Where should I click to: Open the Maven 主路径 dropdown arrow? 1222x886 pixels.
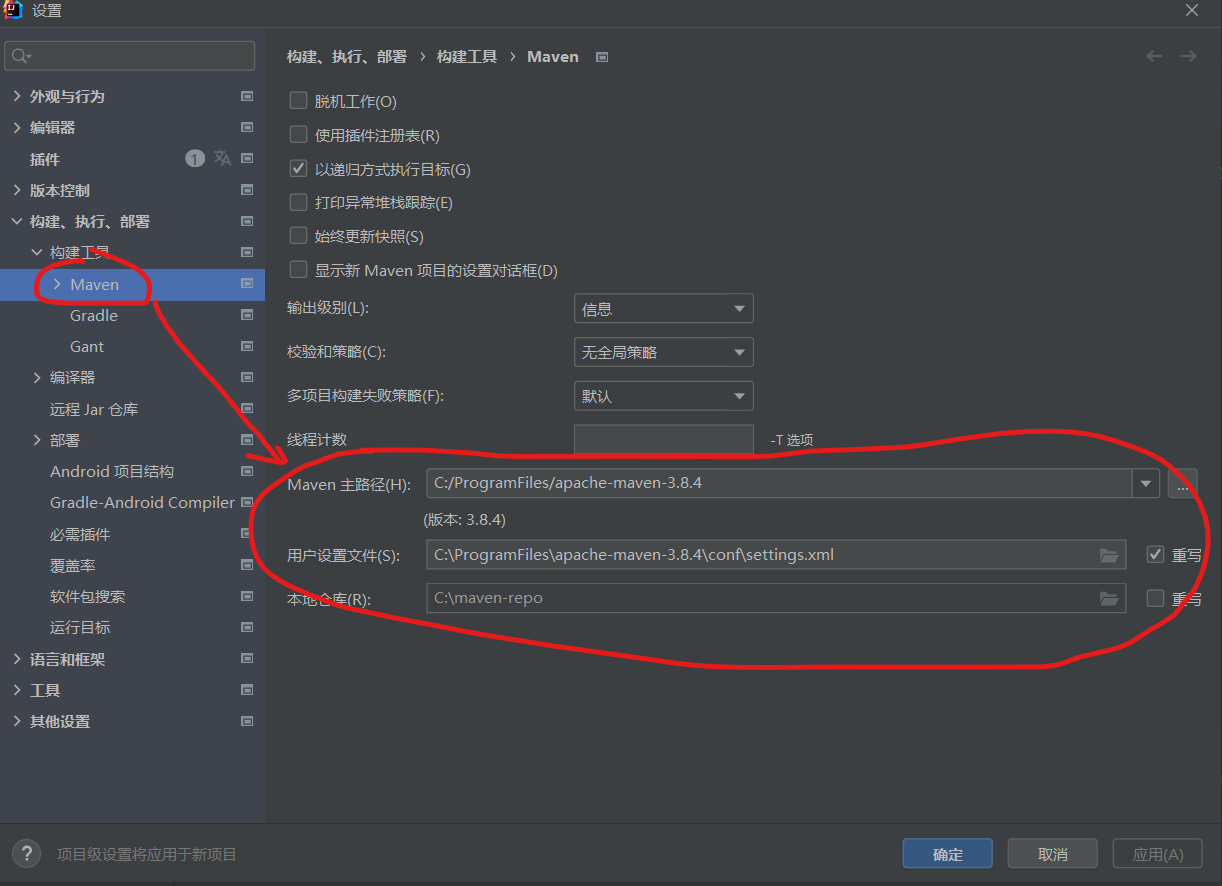[1145, 483]
